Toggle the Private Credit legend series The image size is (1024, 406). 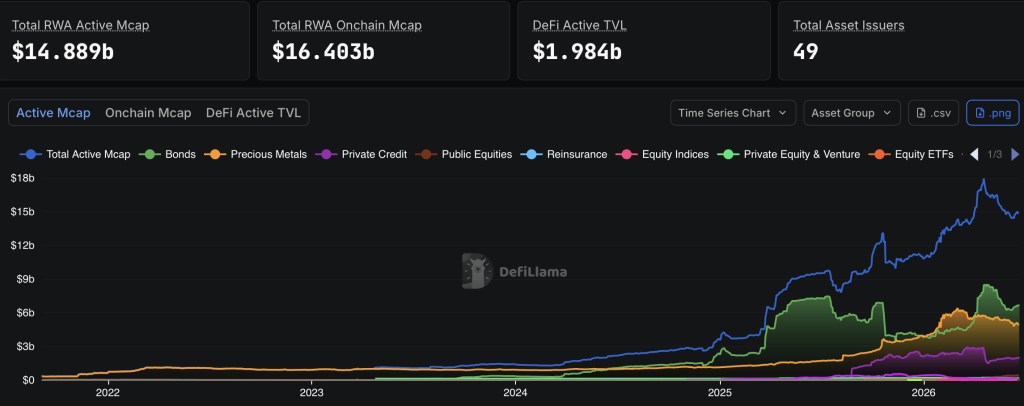pyautogui.click(x=361, y=155)
